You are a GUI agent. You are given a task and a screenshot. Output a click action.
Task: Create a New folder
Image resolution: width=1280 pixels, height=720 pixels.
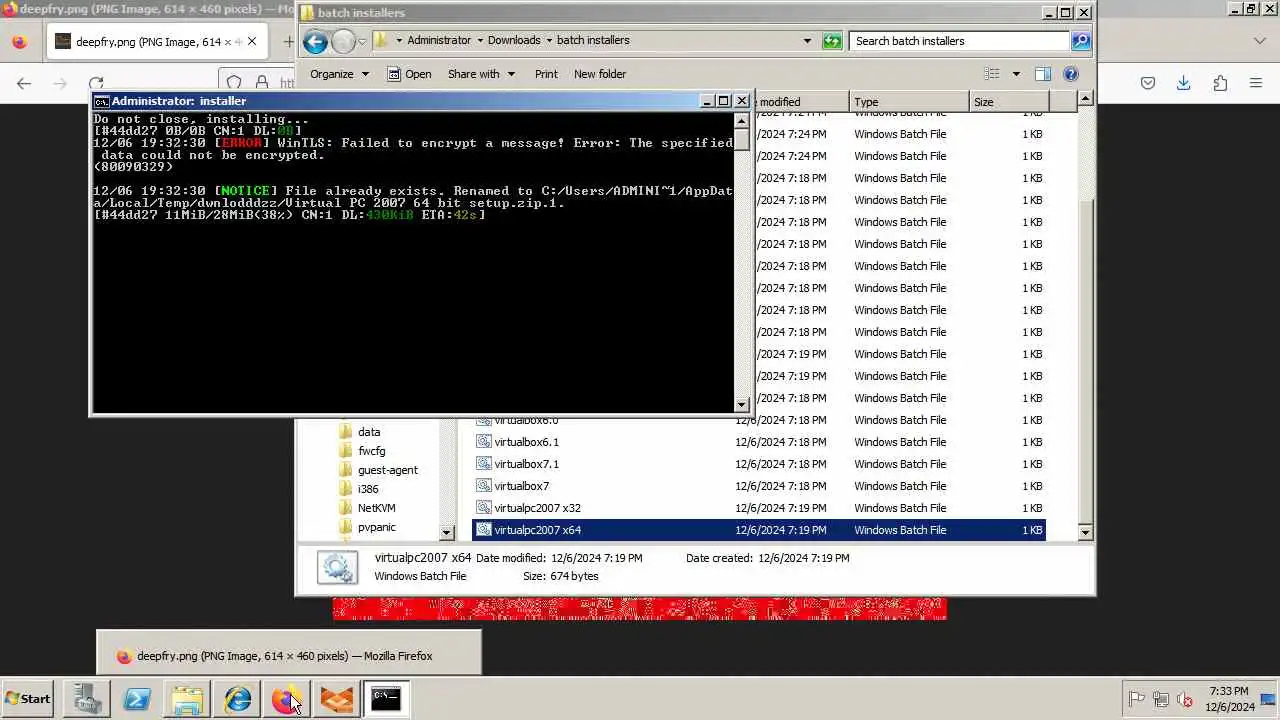click(x=600, y=74)
